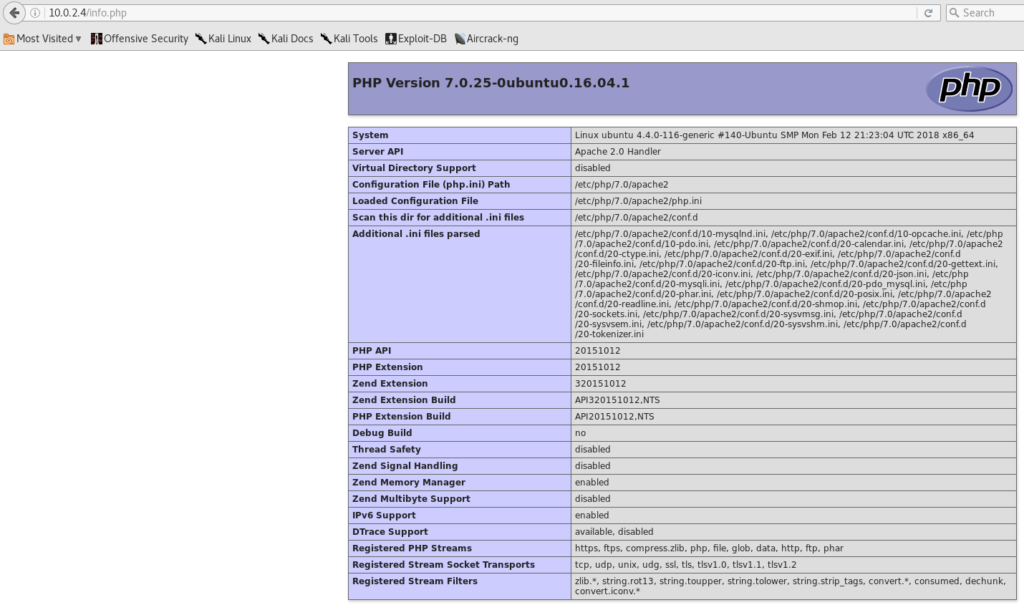Click the site info icon in address bar

[37, 13]
